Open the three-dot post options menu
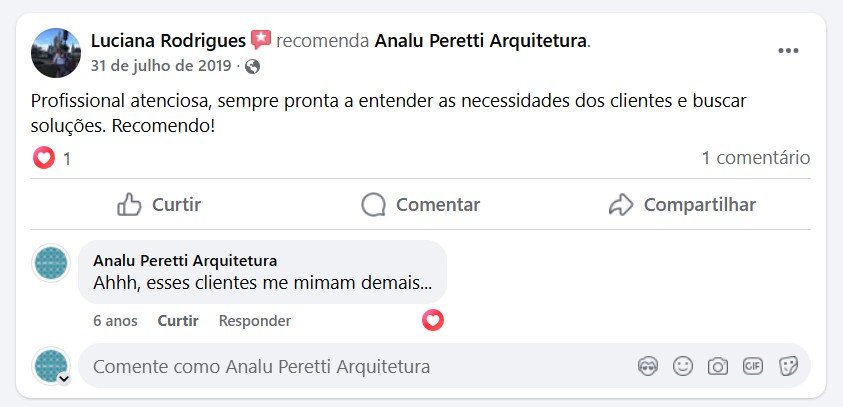The height and width of the screenshot is (407, 843). point(788,51)
